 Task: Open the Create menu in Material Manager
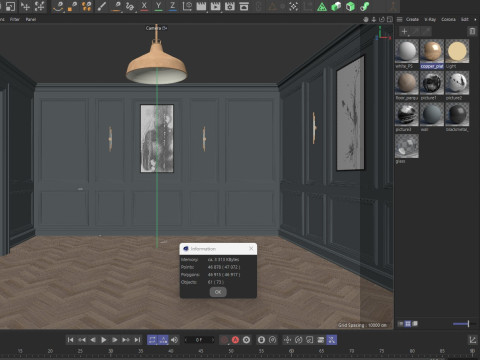(412, 19)
